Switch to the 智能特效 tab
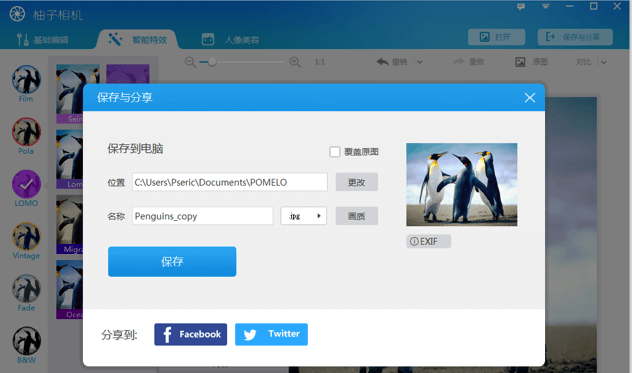The width and height of the screenshot is (632, 373). click(x=137, y=40)
